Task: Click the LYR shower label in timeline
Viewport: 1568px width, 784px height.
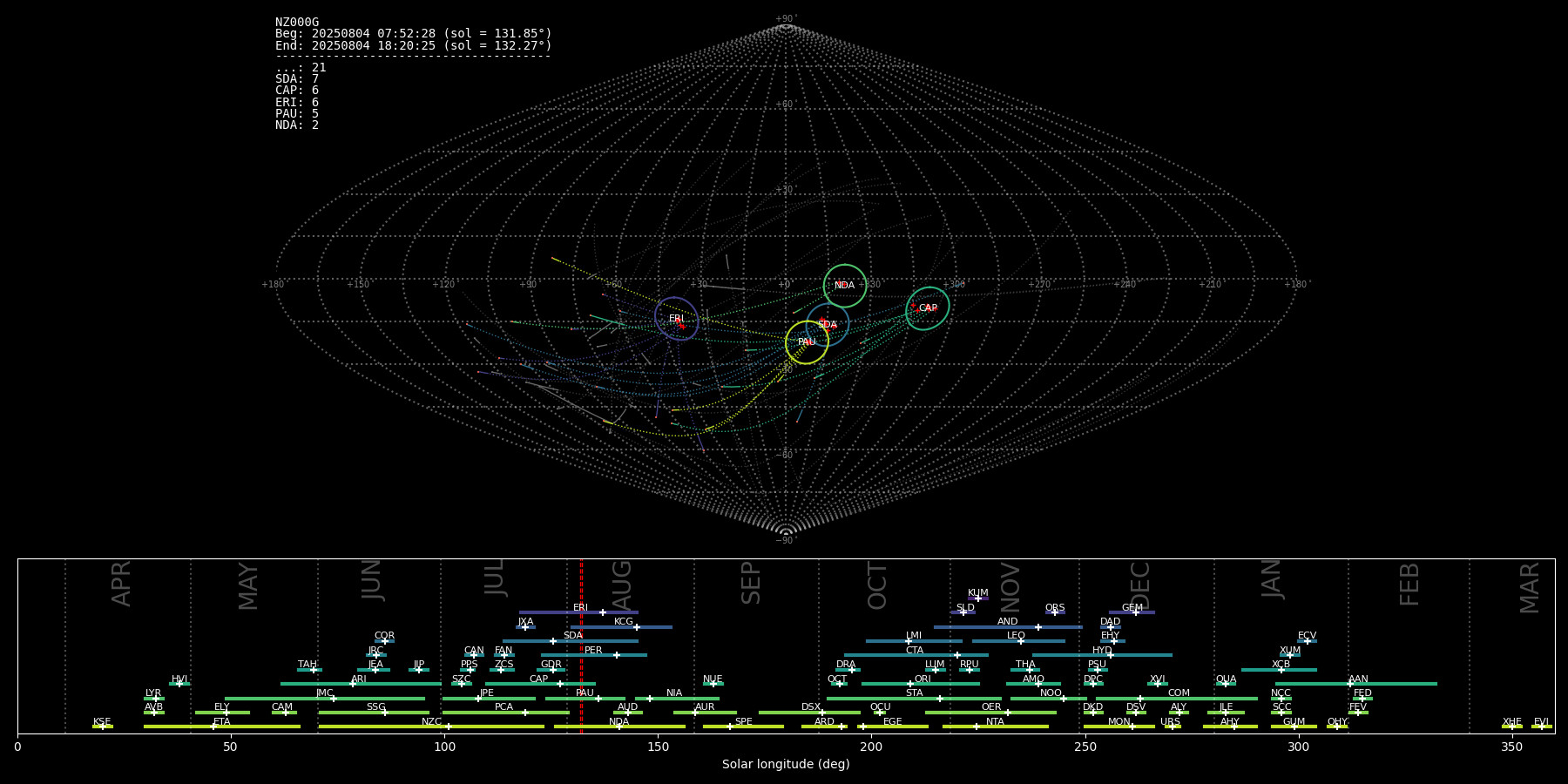Action: 153,693
